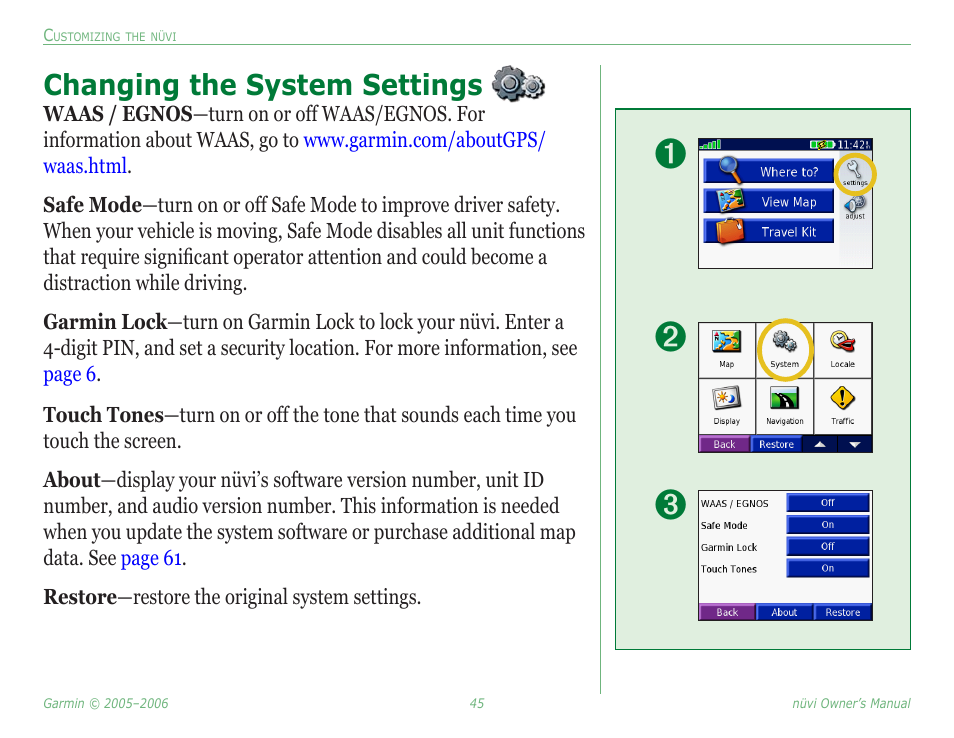Screen dimensions: 954x738
Task: Click the magnifying glass on Where to?
Action: [x=729, y=169]
